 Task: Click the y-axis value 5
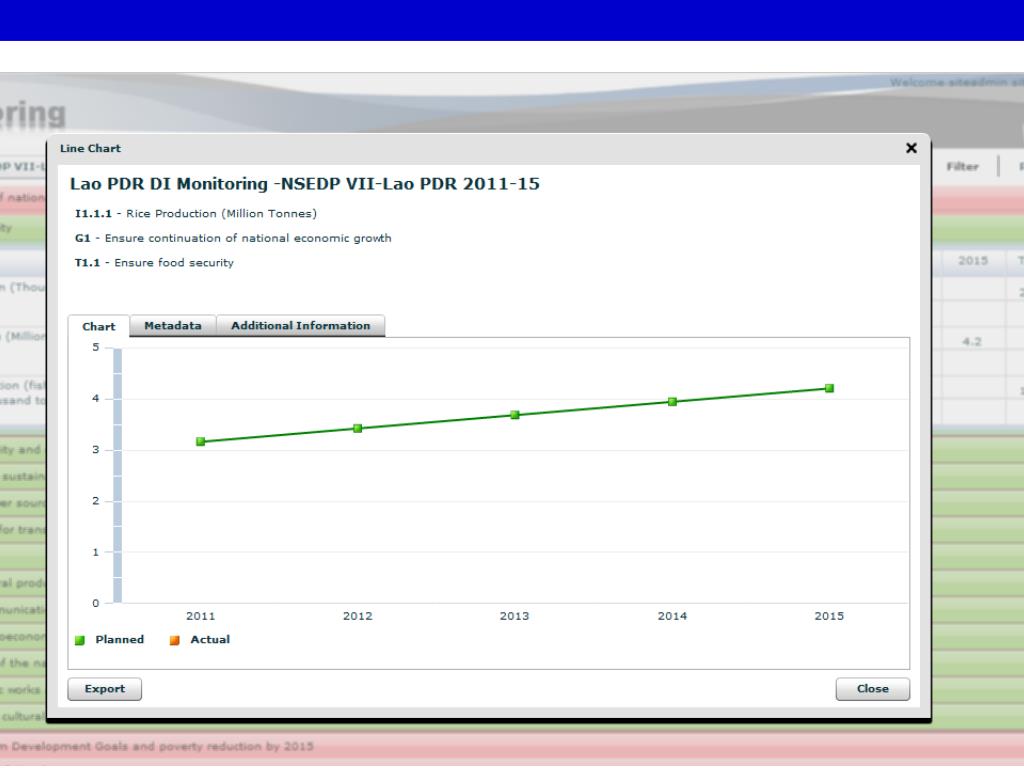point(96,347)
